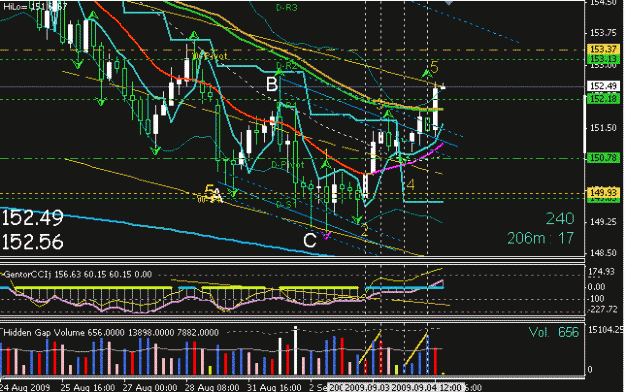Image resolution: width=625 pixels, height=392 pixels.
Task: Click the 153.75 price axis value
Action: point(604,33)
